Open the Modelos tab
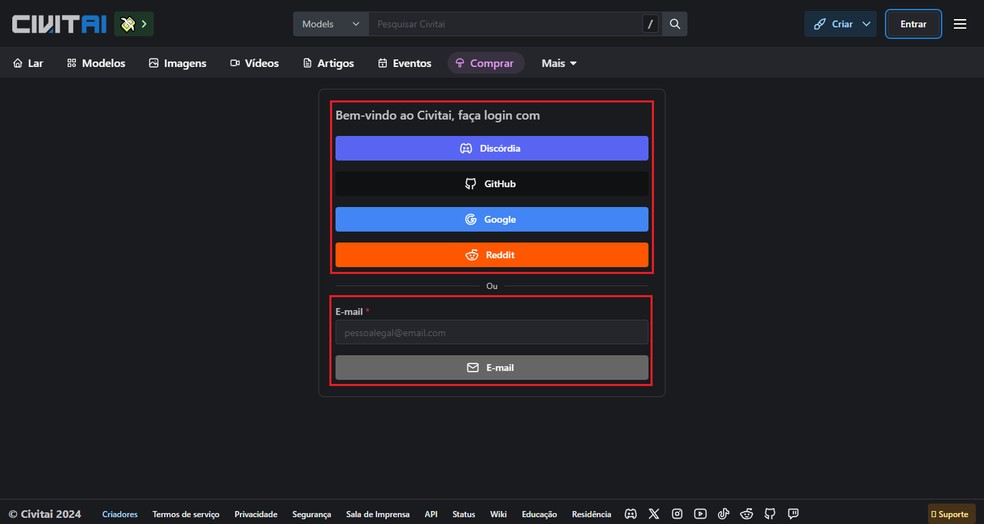 tap(96, 63)
